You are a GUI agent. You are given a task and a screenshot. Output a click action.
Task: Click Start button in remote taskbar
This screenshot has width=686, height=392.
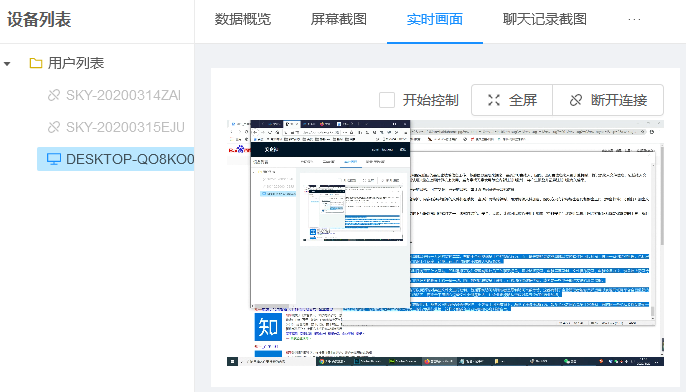(233, 362)
